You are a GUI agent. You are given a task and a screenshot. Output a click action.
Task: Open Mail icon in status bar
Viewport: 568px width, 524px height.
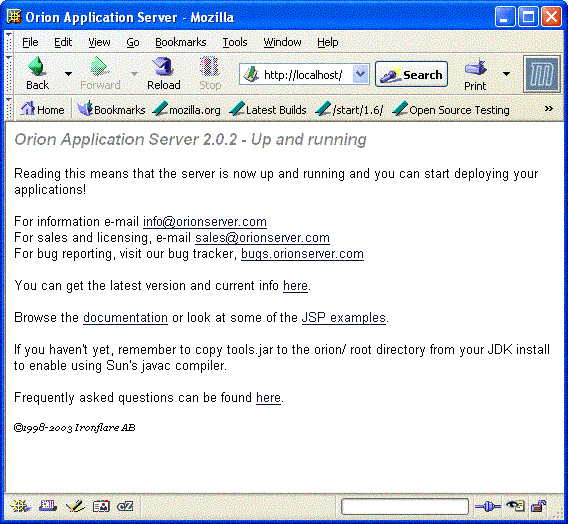tap(48, 506)
